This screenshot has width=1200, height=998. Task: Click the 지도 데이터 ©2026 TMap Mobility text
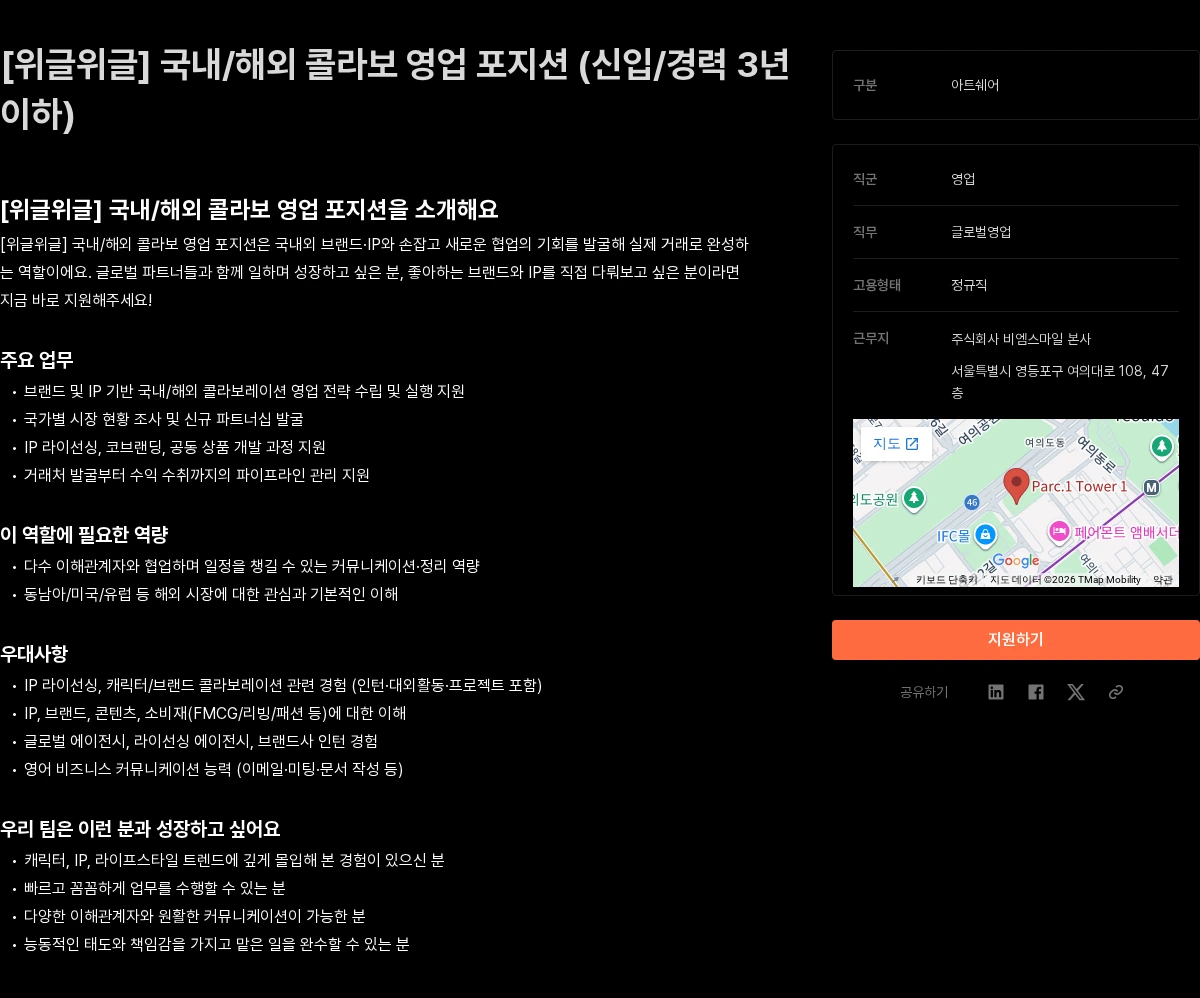point(1065,580)
